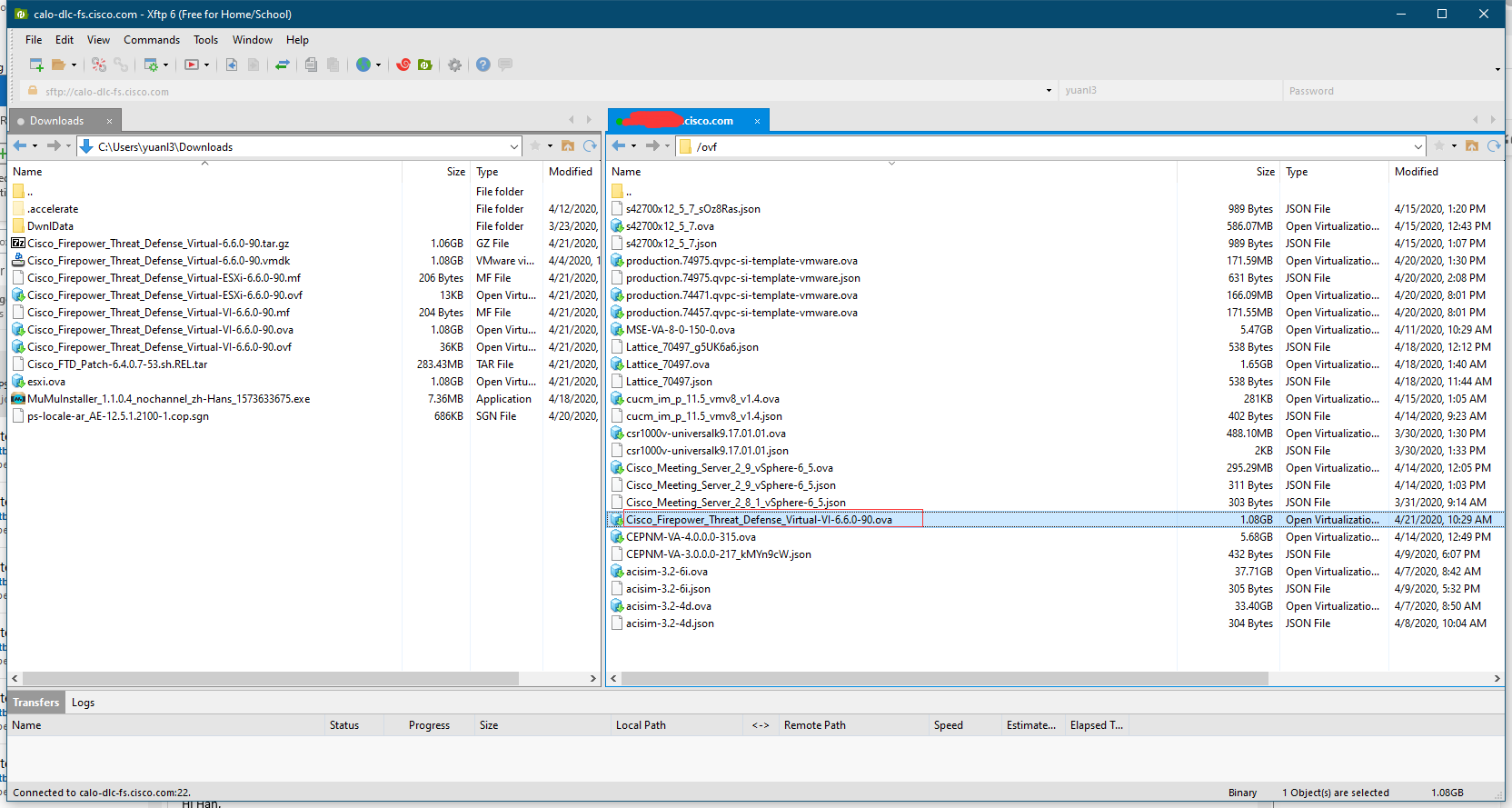
Task: Select CEPNM-VA-4.0.0.0-315.ova remote file
Action: pyautogui.click(x=691, y=537)
